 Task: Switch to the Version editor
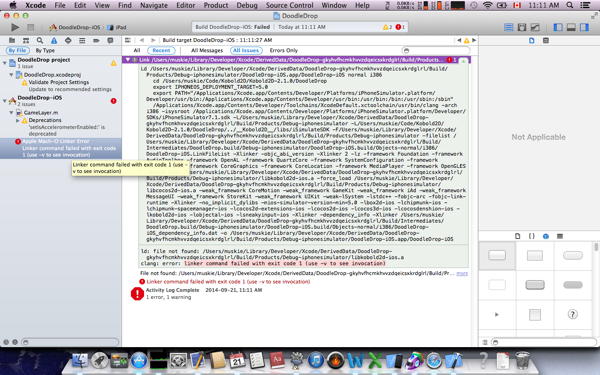click(x=535, y=27)
